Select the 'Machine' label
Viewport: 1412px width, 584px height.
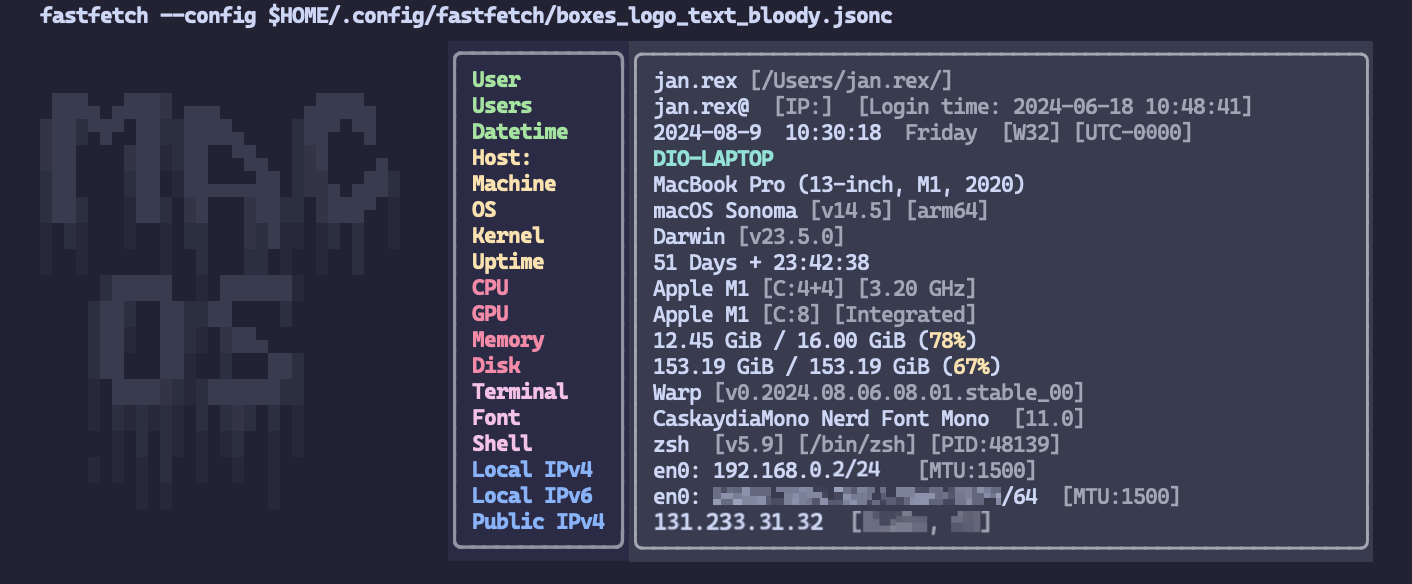tap(514, 184)
